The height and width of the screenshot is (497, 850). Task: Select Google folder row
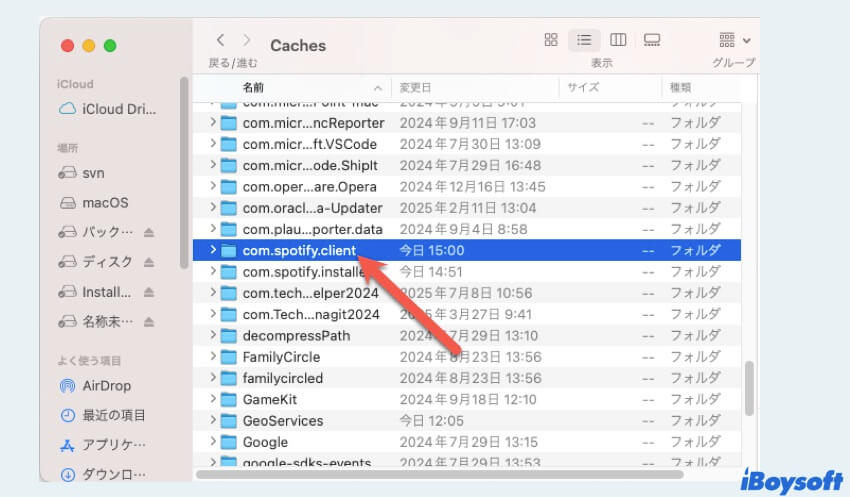coord(467,442)
